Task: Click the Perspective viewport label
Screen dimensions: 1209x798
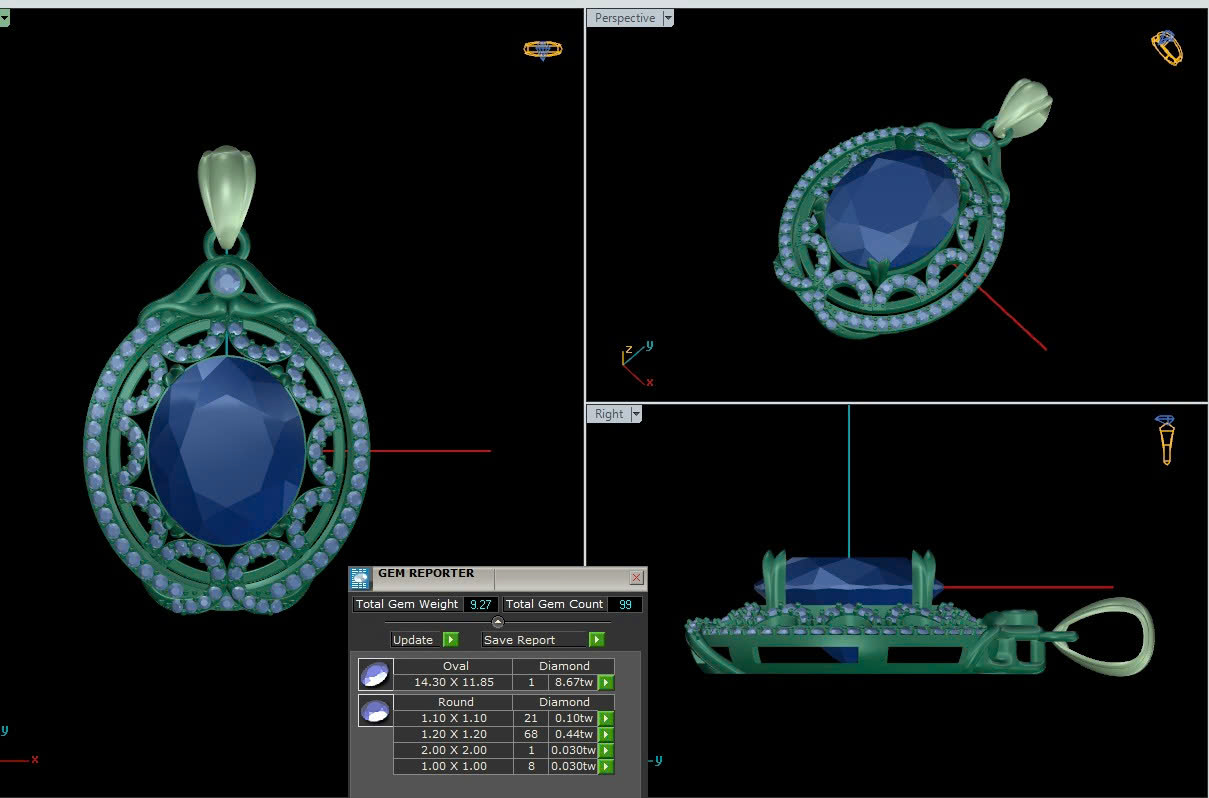Action: tap(625, 18)
